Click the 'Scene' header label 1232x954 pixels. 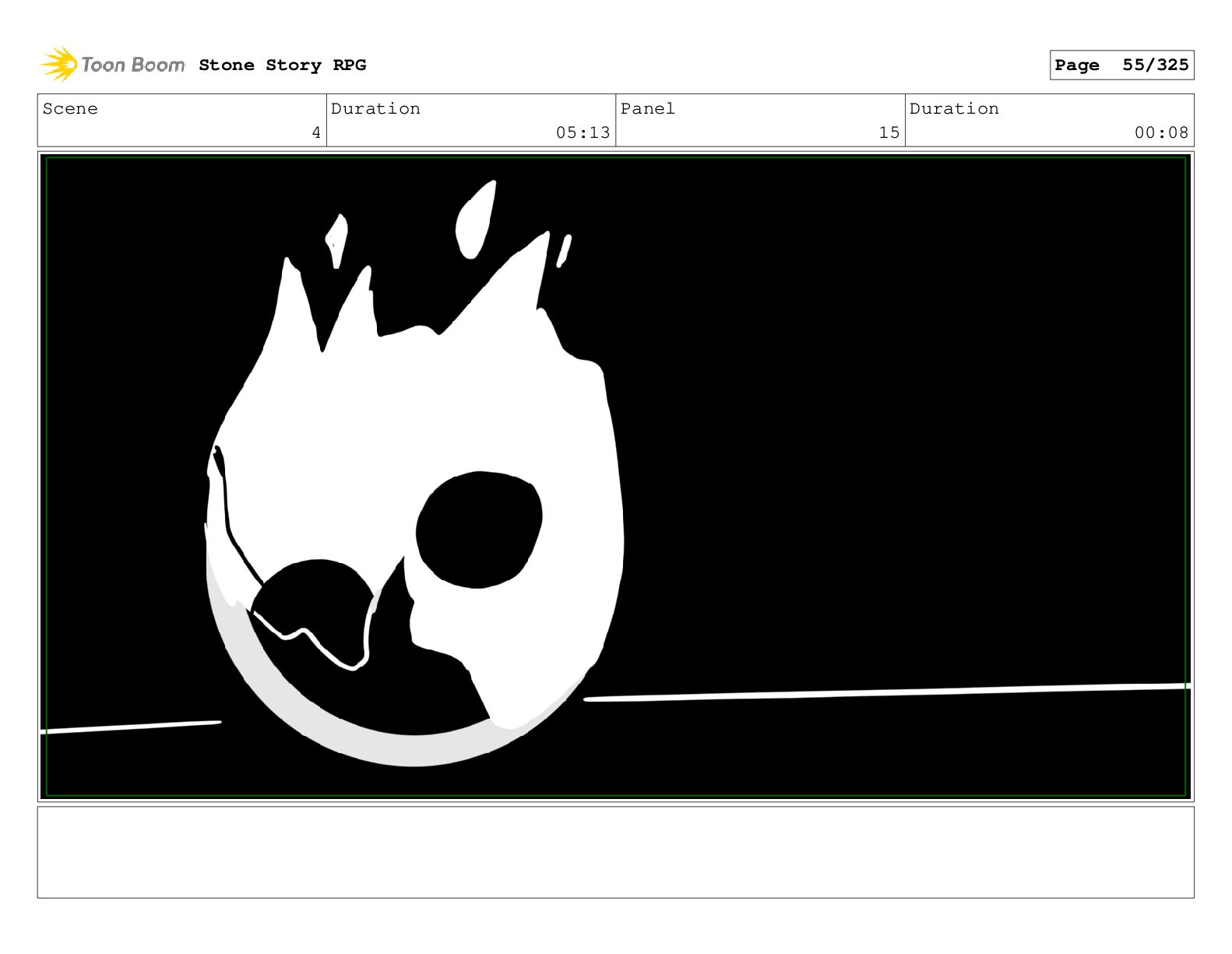coord(70,108)
